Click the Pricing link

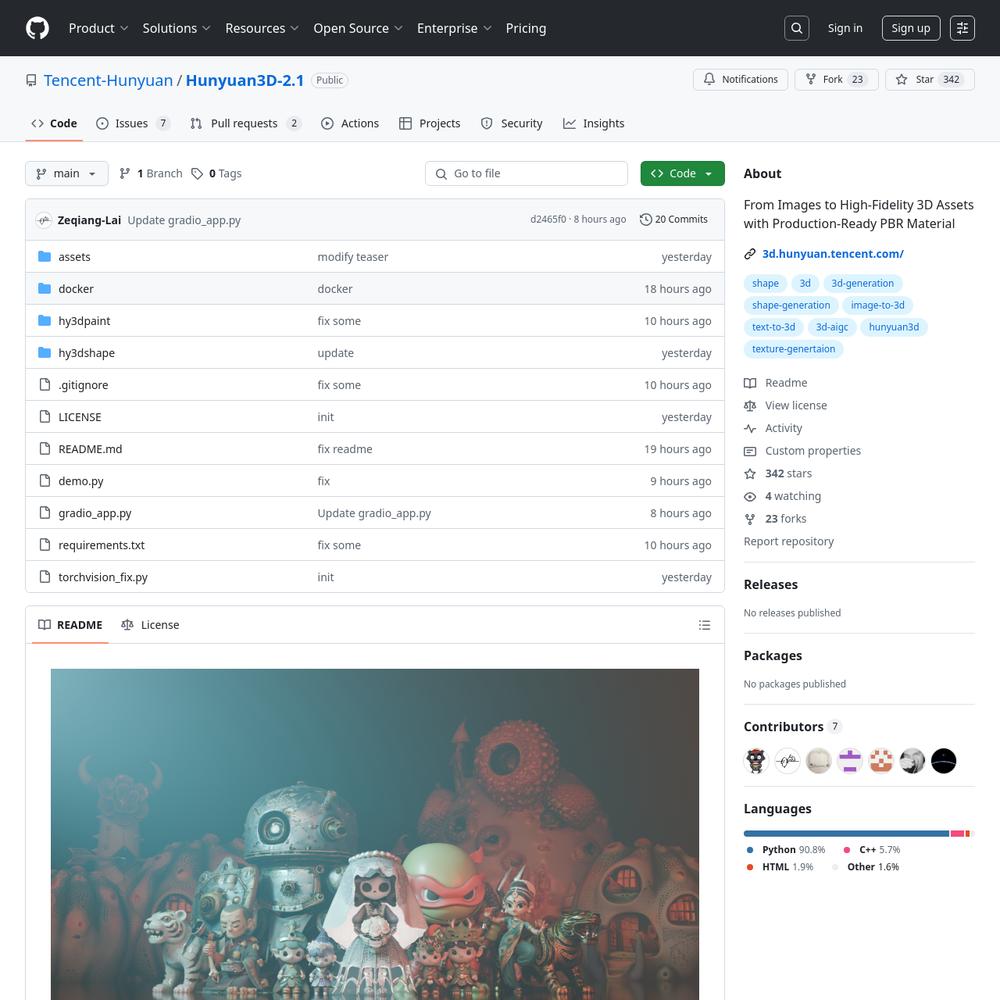pyautogui.click(x=526, y=28)
